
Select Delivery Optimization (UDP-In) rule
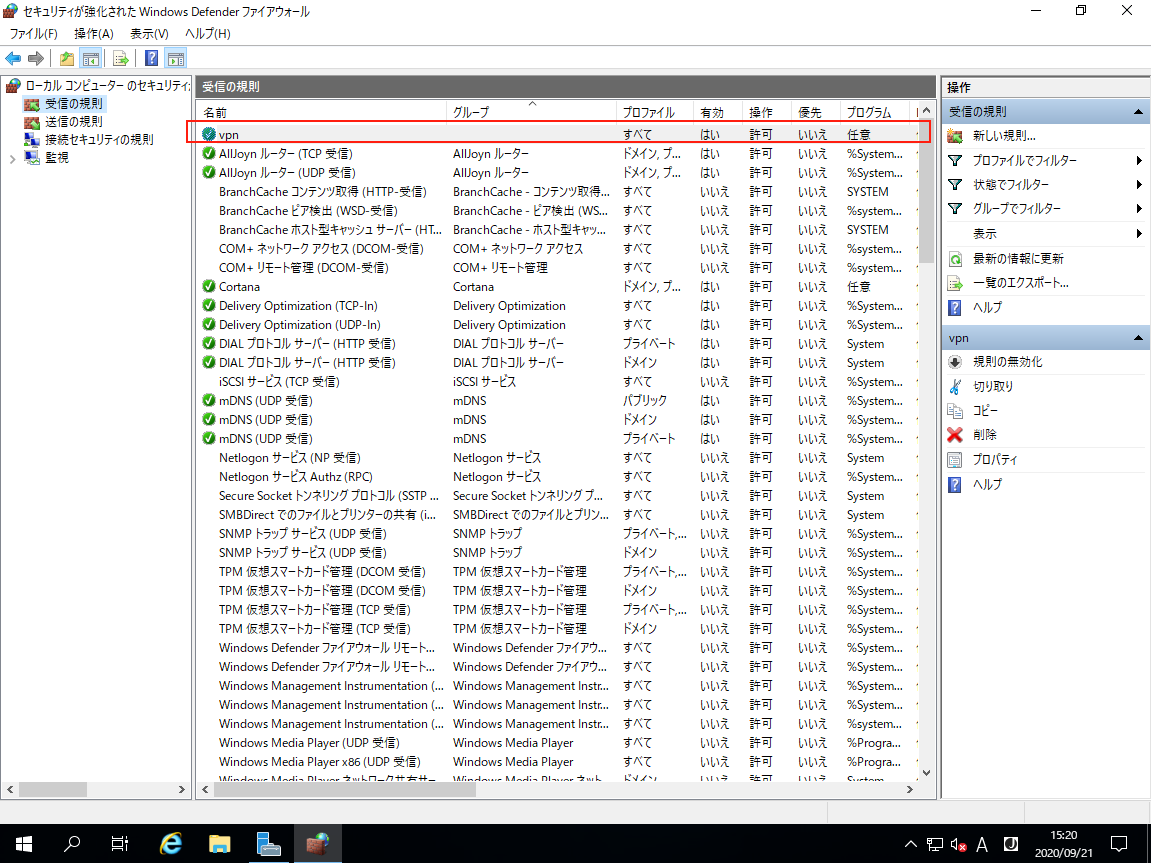[558, 324]
